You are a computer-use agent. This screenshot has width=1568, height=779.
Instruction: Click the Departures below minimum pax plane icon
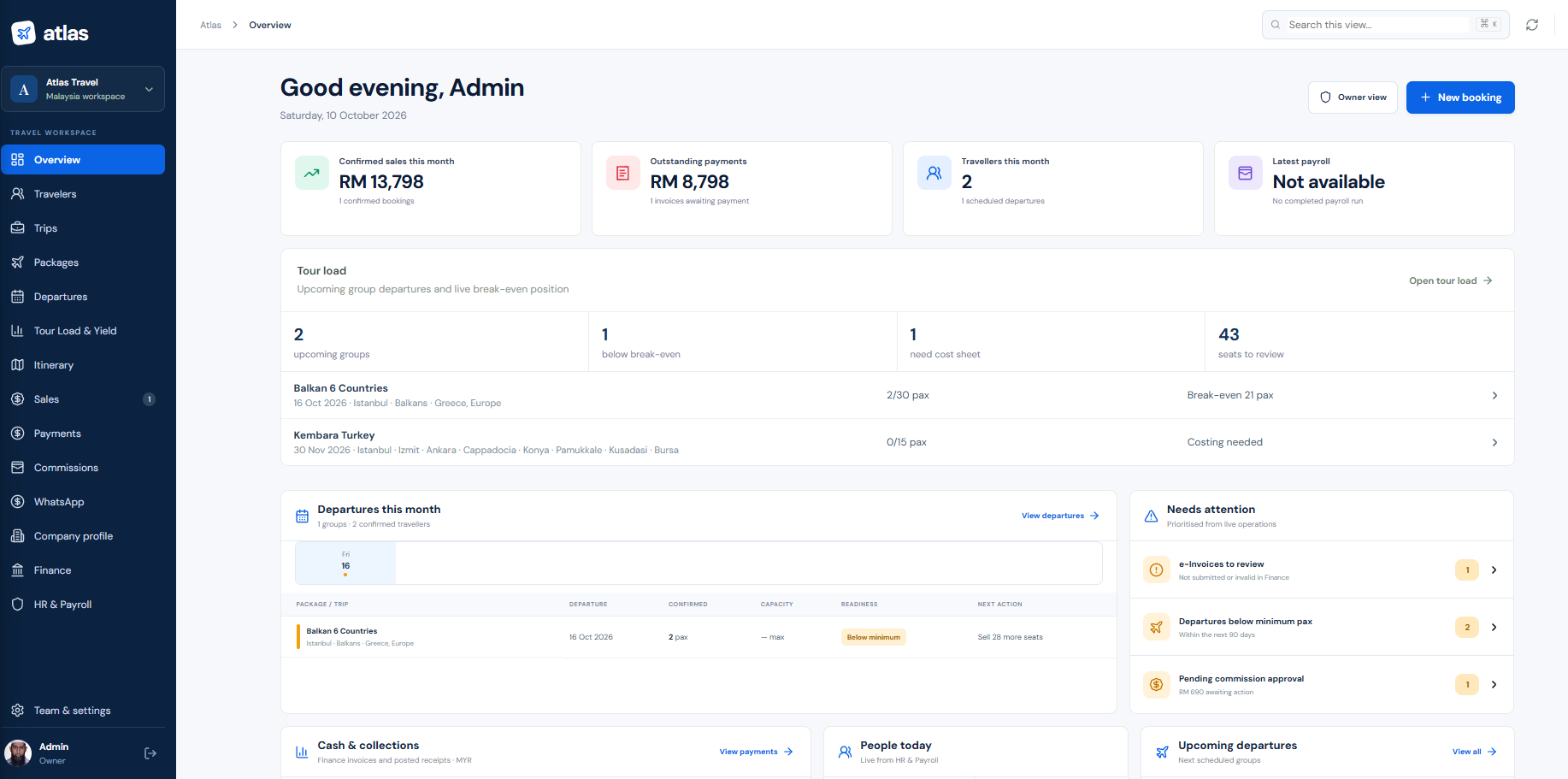1157,627
